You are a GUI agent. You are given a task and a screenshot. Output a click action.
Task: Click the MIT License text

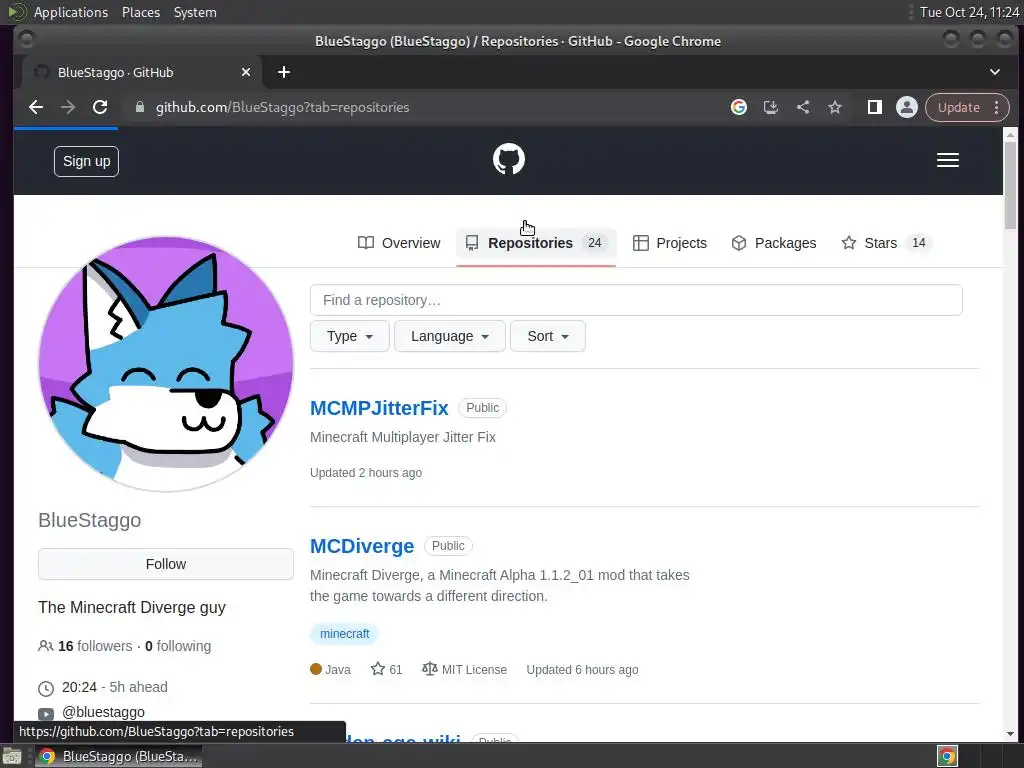point(474,669)
